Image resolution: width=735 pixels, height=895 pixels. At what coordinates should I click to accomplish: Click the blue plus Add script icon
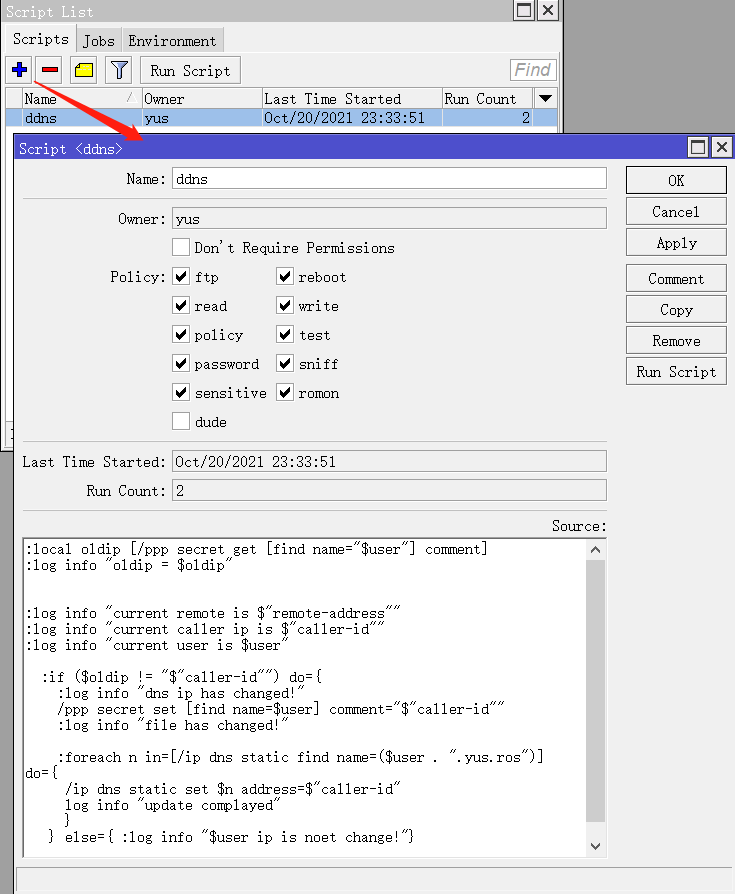coord(19,70)
